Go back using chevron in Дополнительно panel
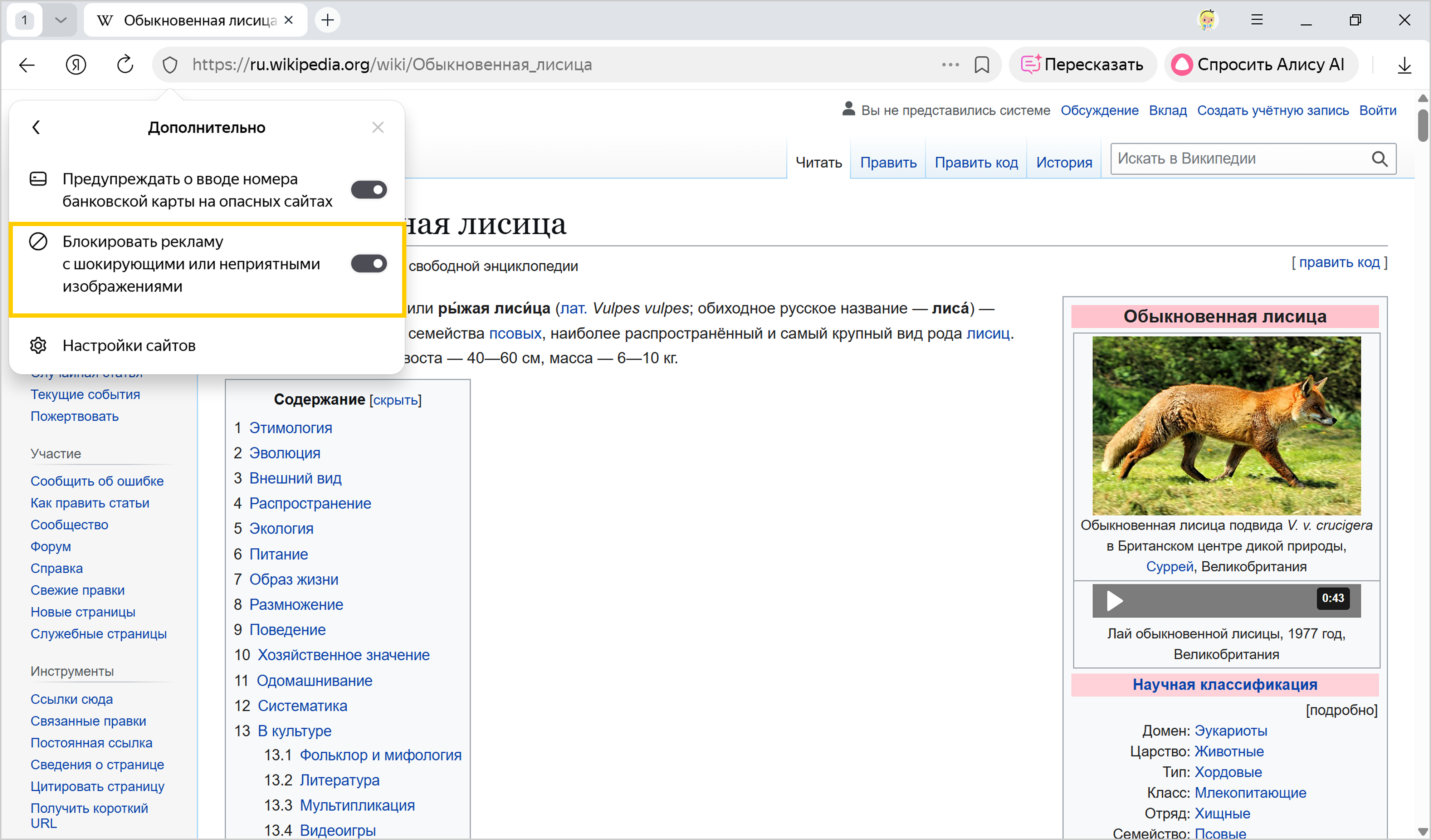 pos(36,127)
